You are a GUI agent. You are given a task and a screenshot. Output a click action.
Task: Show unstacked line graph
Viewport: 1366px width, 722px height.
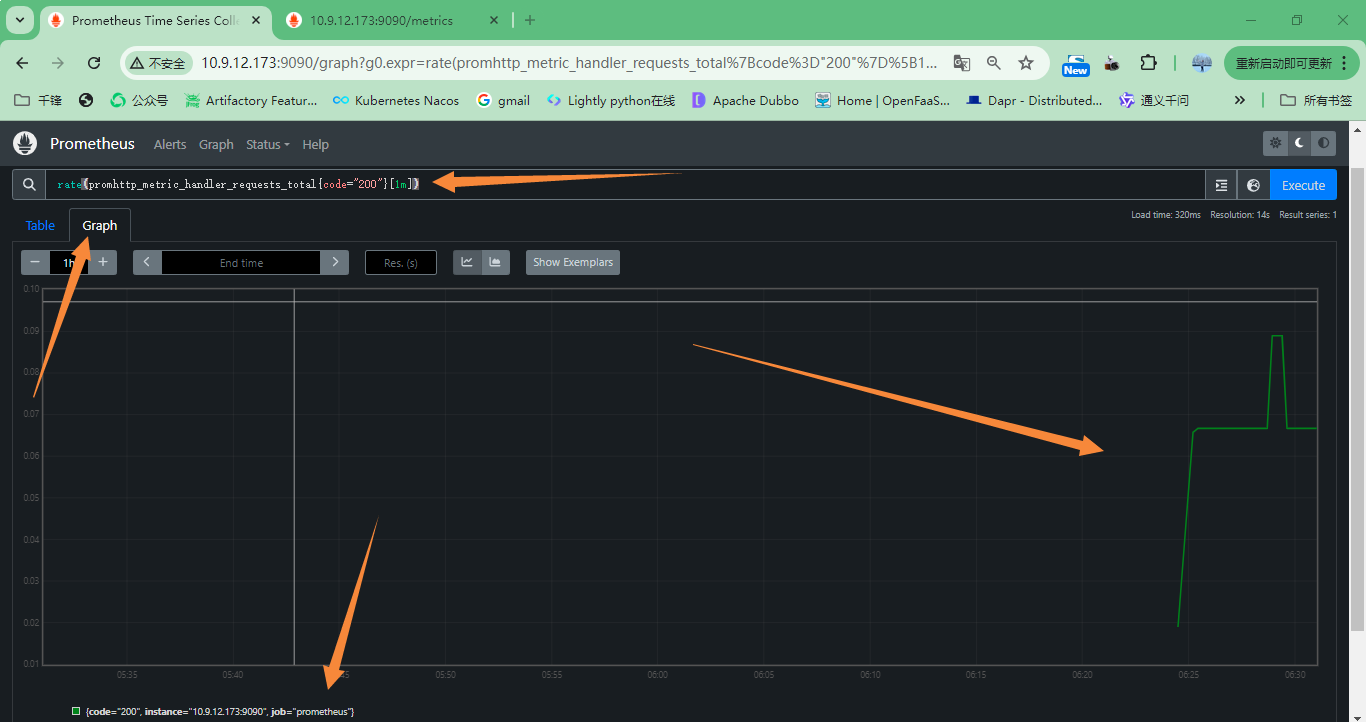(x=467, y=262)
